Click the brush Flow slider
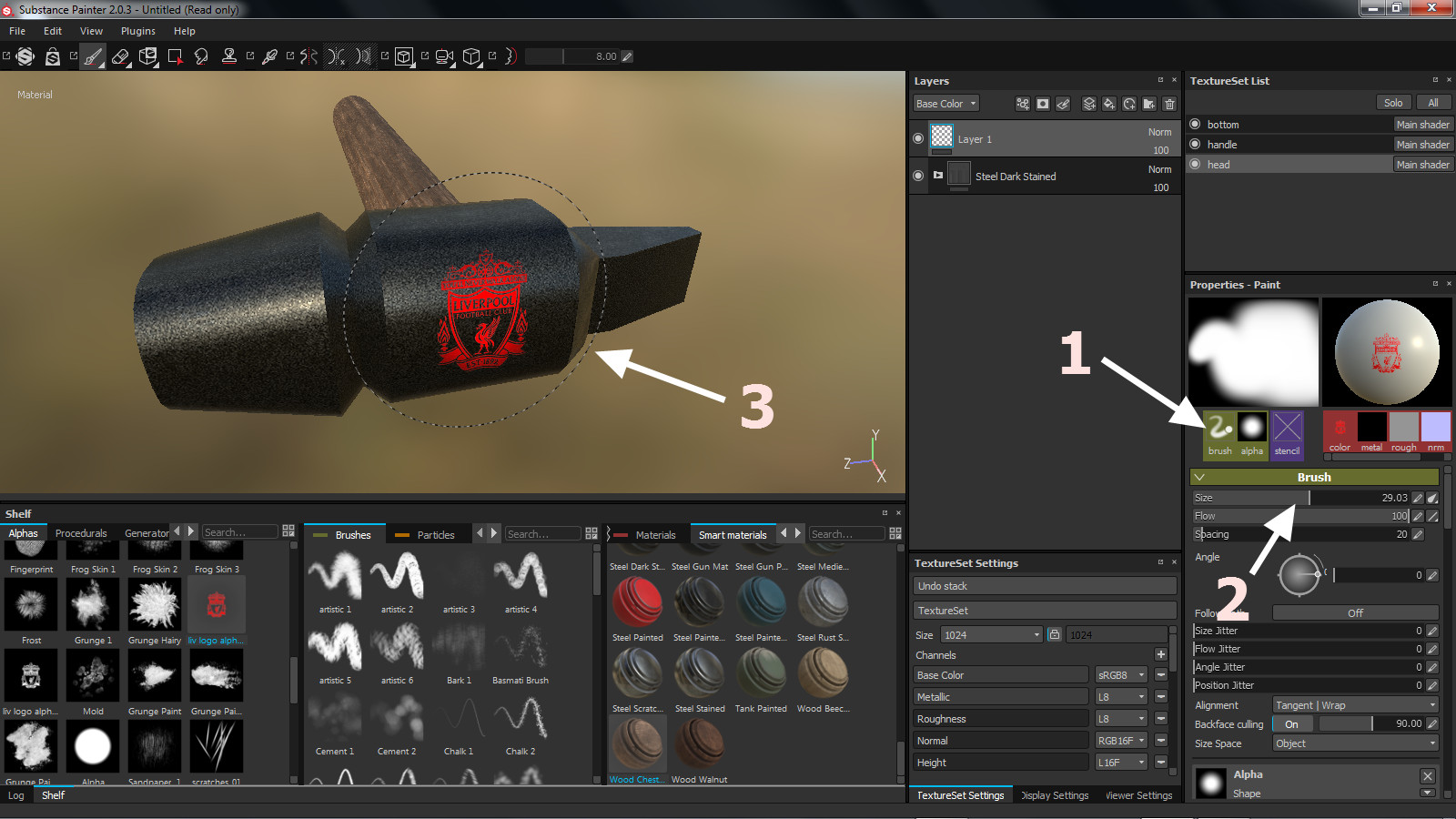Screen dimensions: 1456x819 pyautogui.click(x=1299, y=516)
